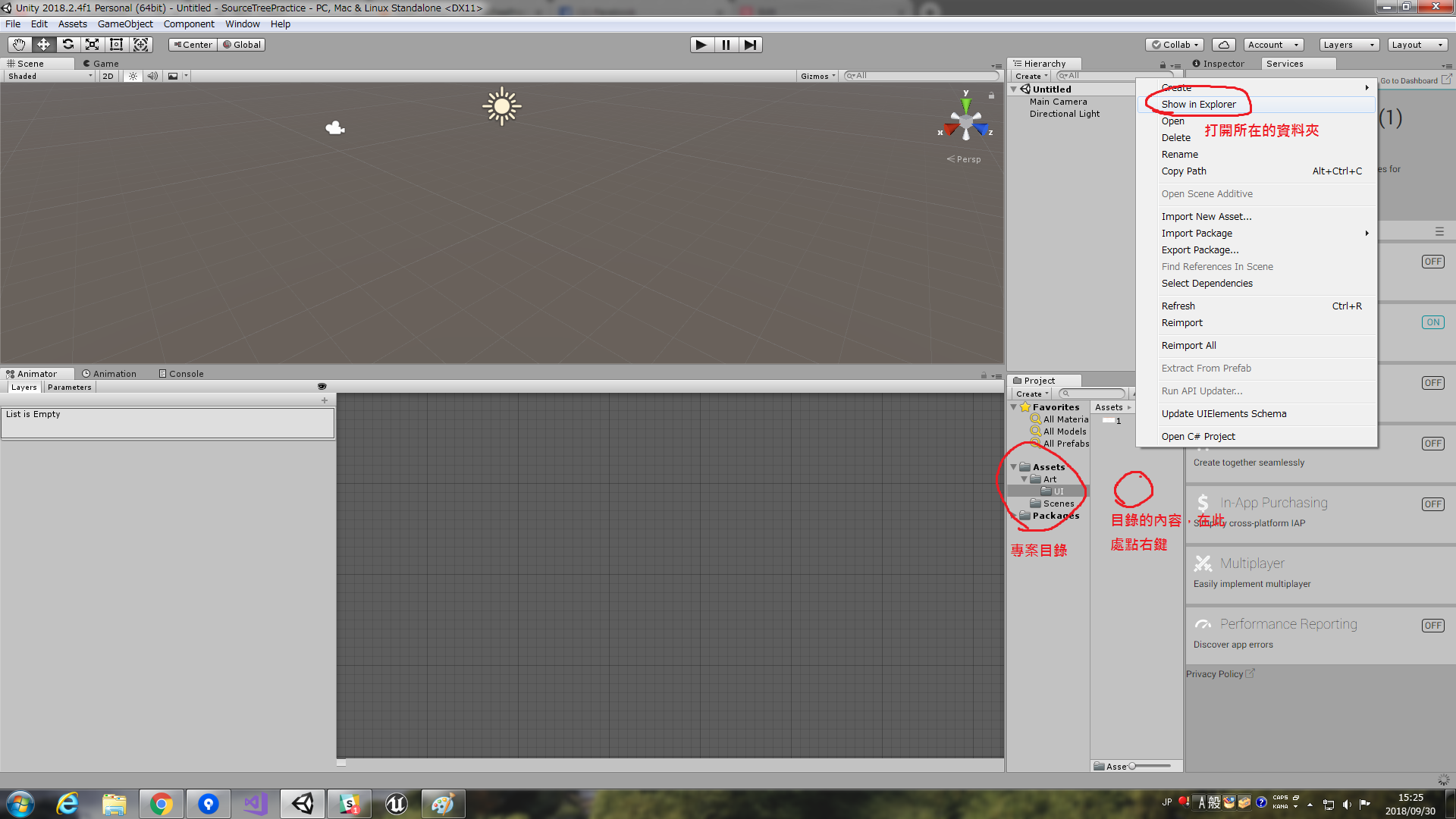Select the Rotate tool
This screenshot has height=819, width=1456.
pos(67,45)
